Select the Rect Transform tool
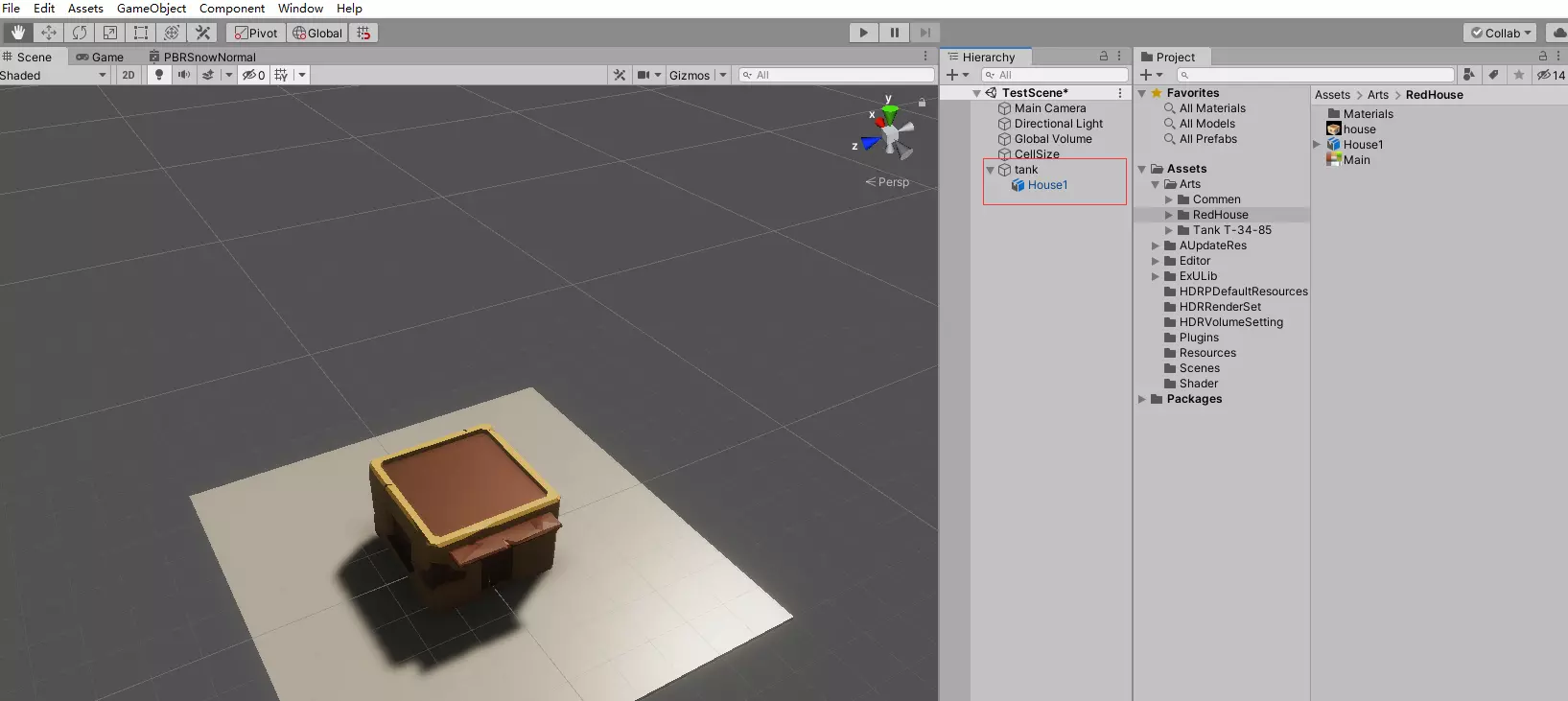 pos(141,33)
